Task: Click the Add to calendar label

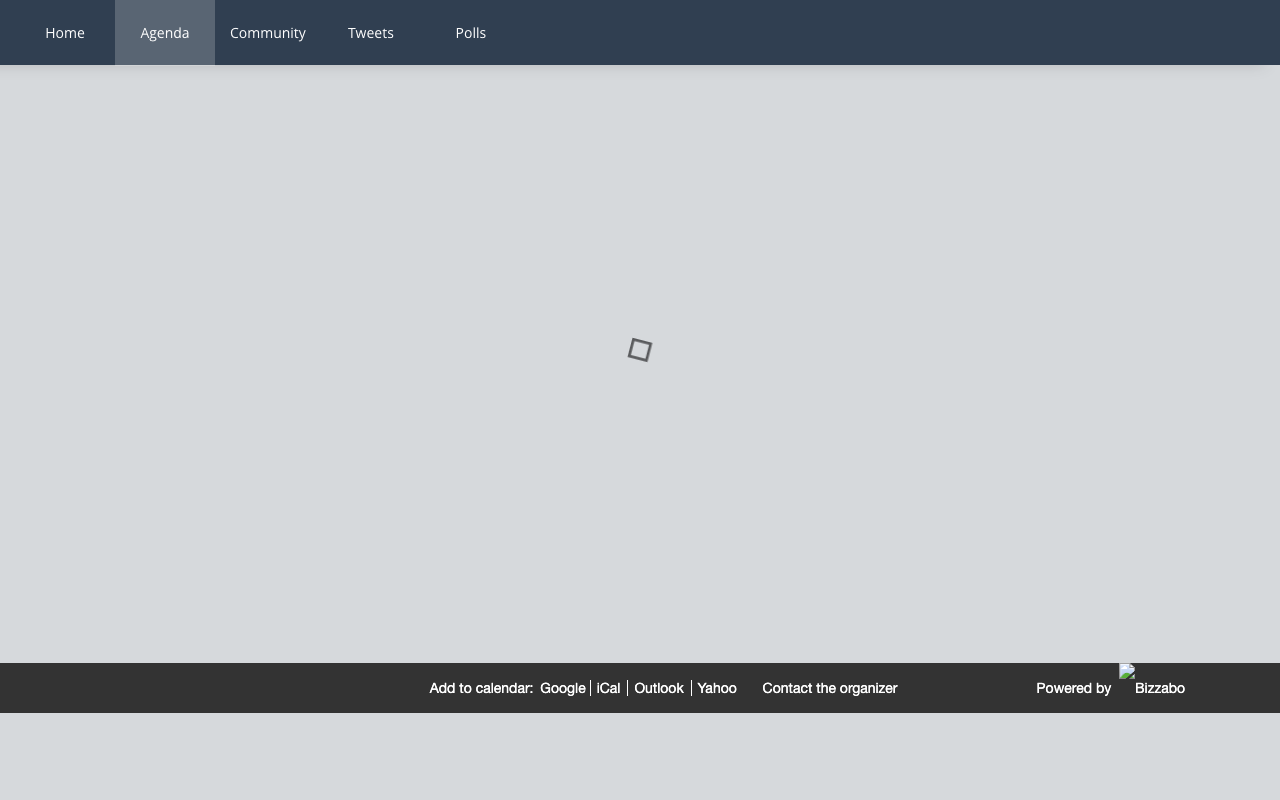Action: (x=481, y=688)
